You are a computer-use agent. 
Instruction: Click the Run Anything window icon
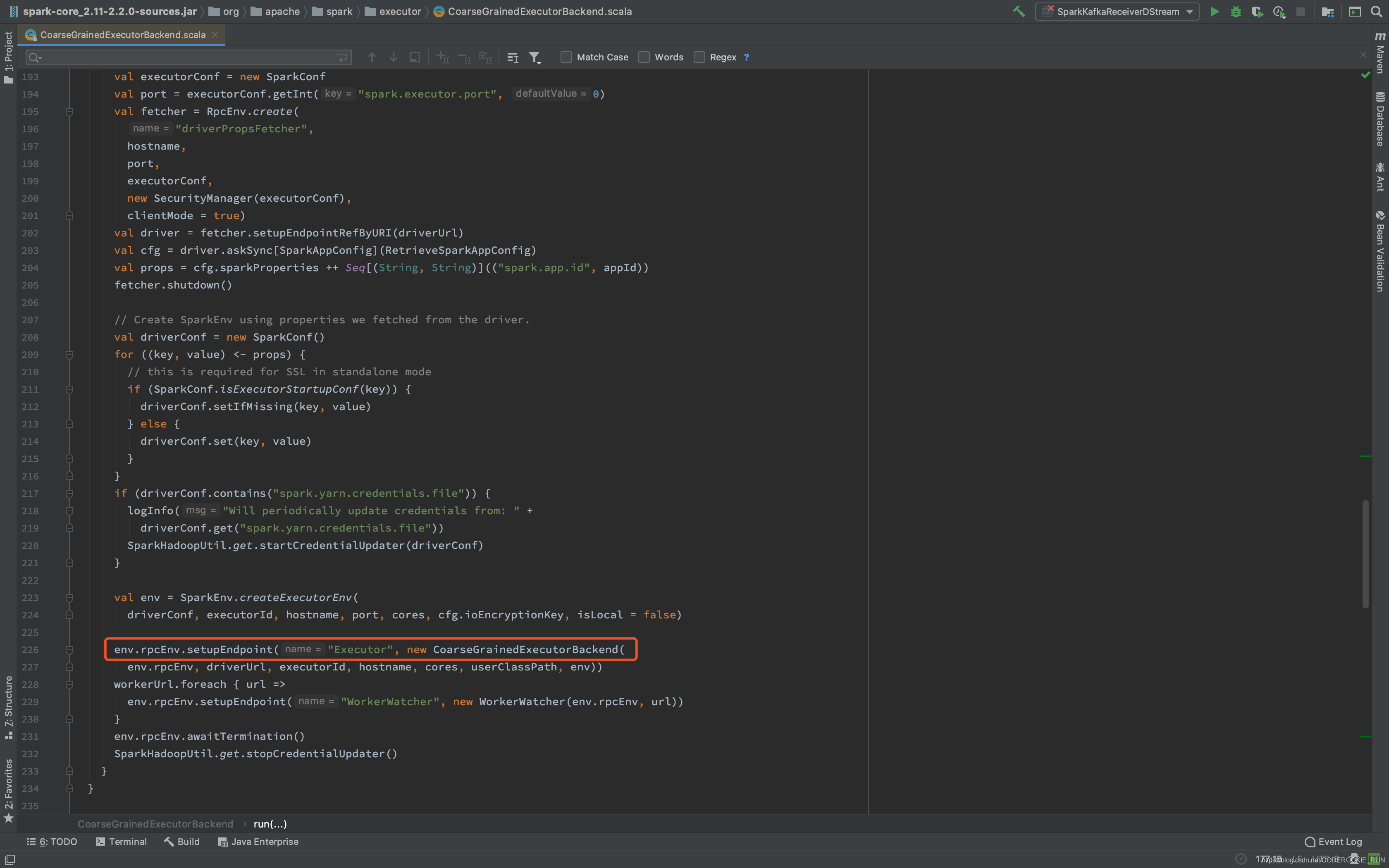[1355, 12]
